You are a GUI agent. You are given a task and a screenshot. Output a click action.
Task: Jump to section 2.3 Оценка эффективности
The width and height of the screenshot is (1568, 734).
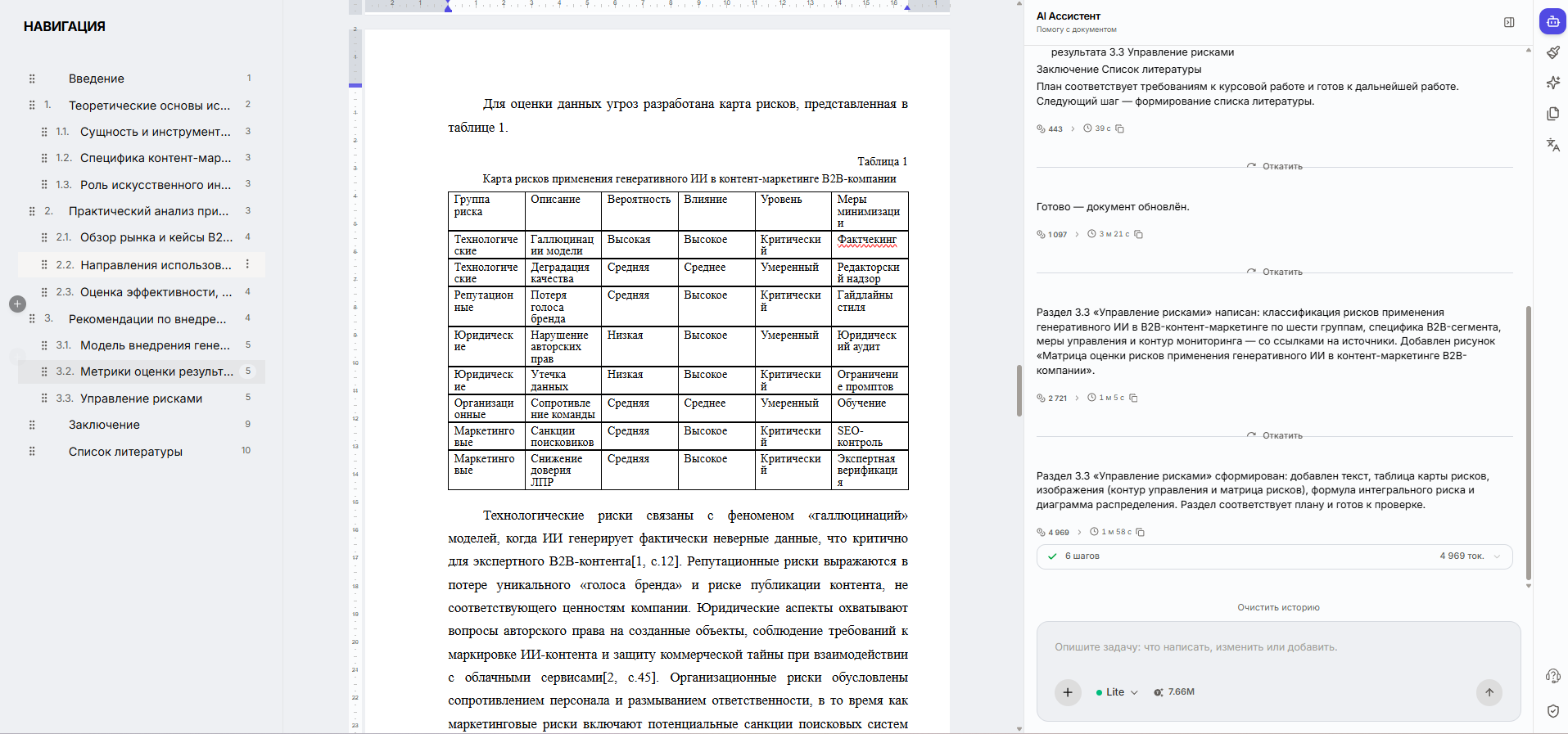point(156,292)
